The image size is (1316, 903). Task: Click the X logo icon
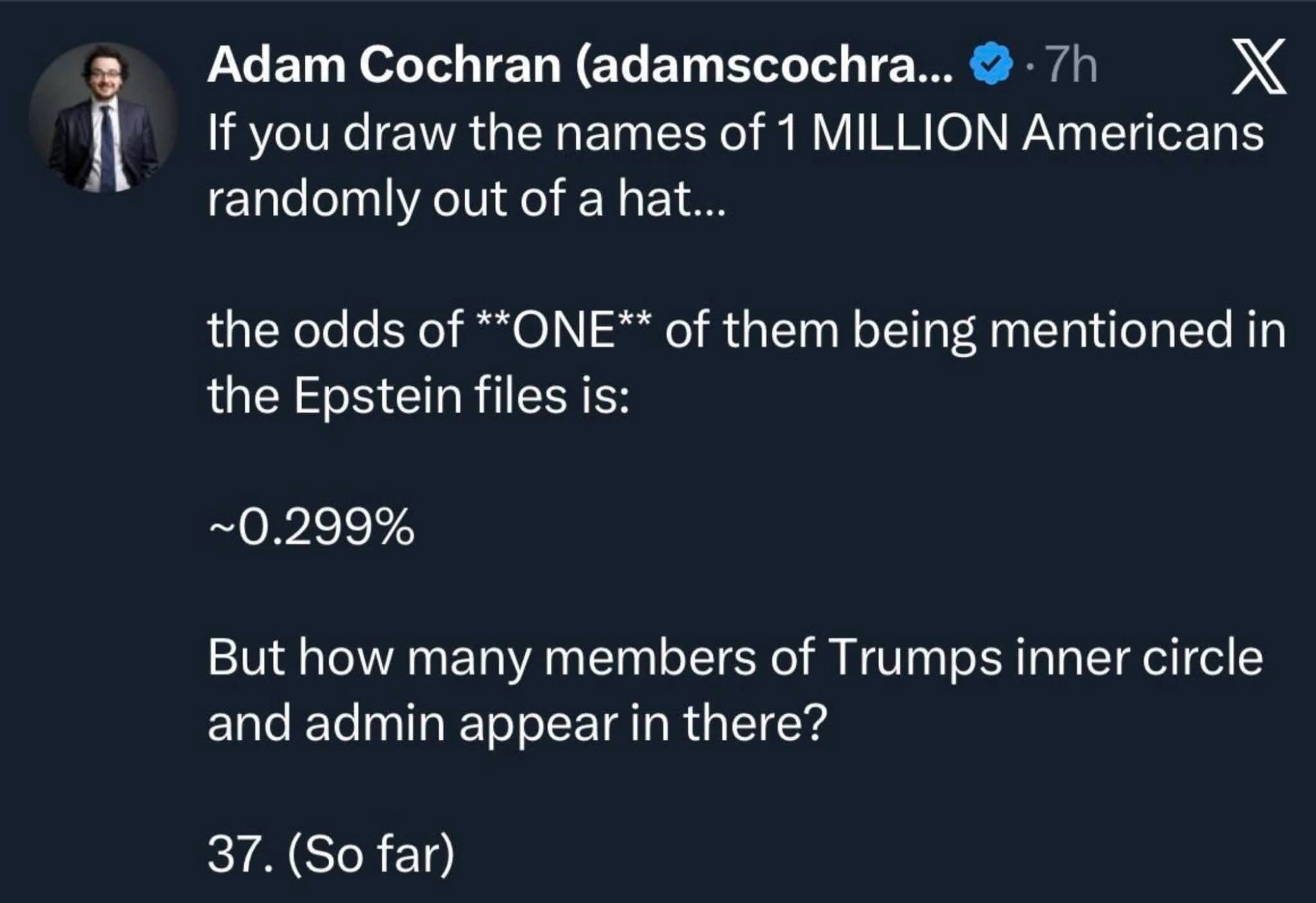[x=1258, y=66]
